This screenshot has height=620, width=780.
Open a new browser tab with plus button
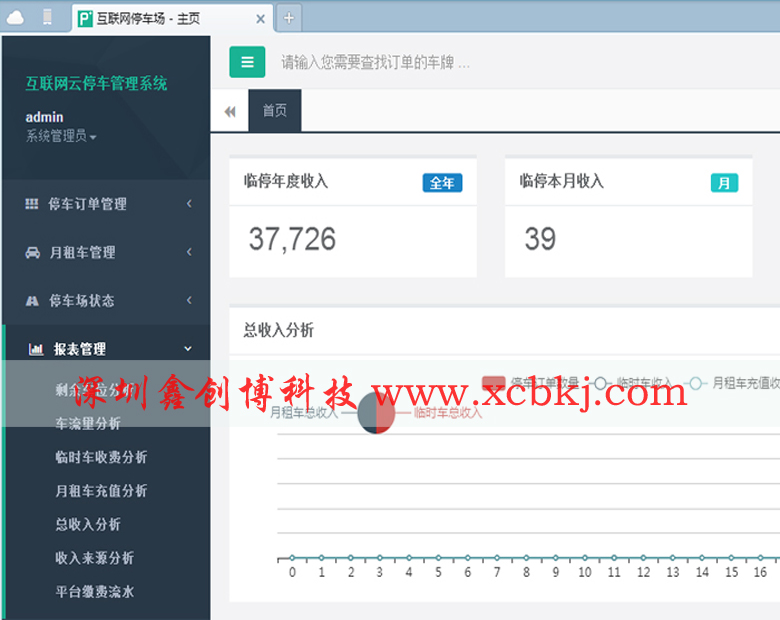[289, 17]
